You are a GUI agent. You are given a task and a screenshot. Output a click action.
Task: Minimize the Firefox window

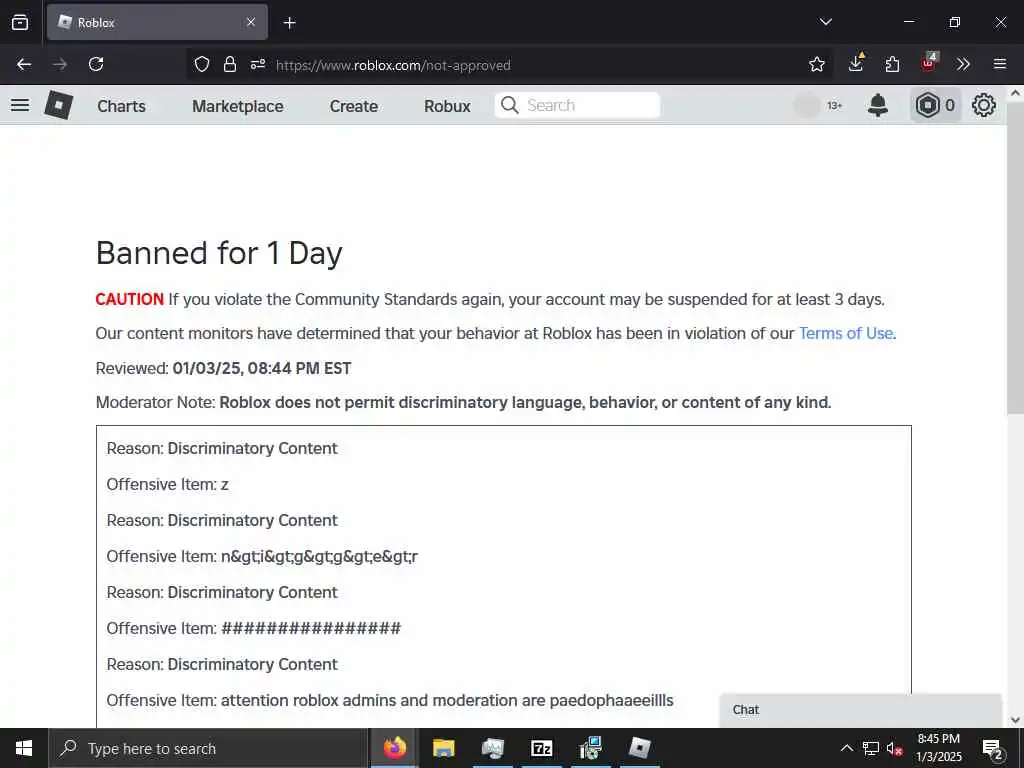coord(908,22)
